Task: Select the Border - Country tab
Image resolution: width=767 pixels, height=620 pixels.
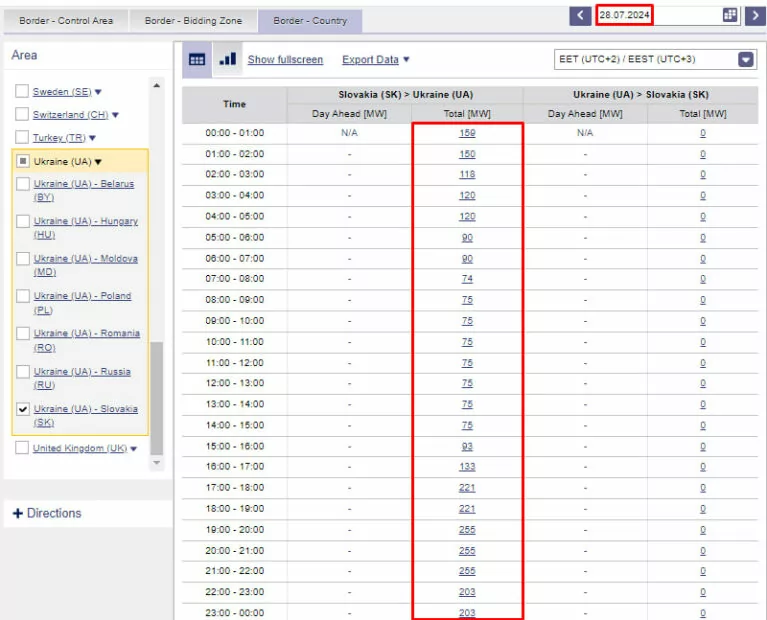Action: pos(310,21)
